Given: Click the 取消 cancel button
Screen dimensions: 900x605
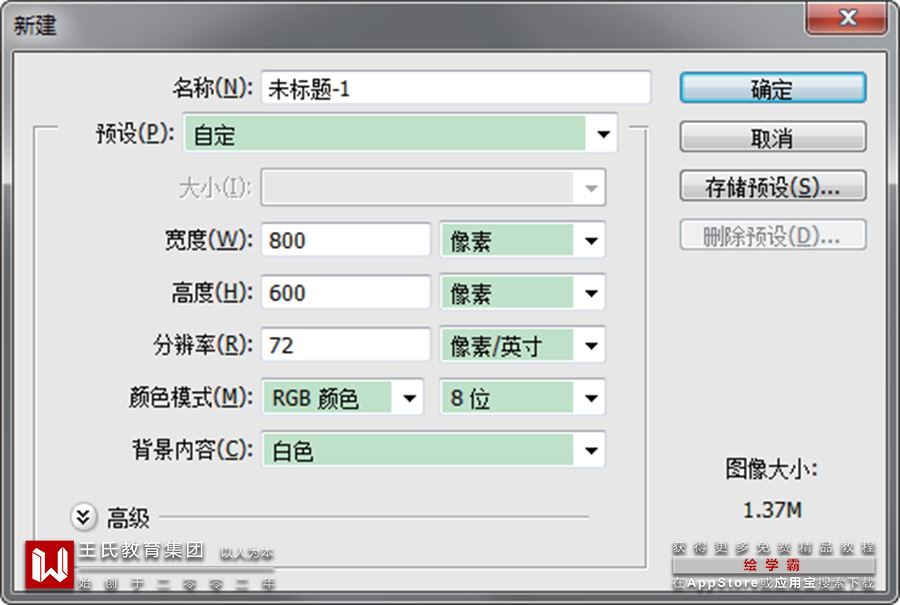Looking at the screenshot, I should coord(773,137).
